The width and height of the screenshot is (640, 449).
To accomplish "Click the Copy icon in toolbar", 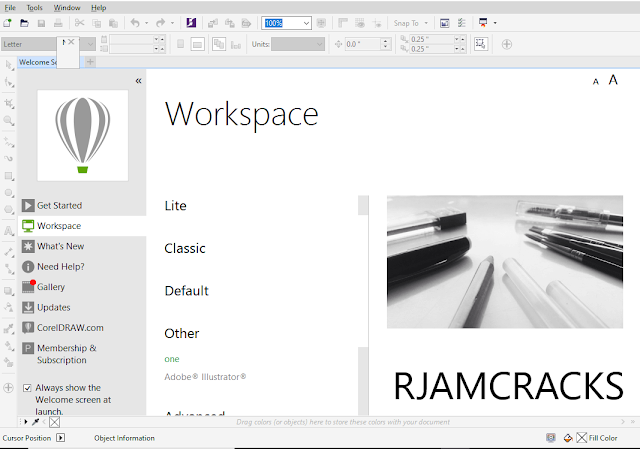I will 97,23.
